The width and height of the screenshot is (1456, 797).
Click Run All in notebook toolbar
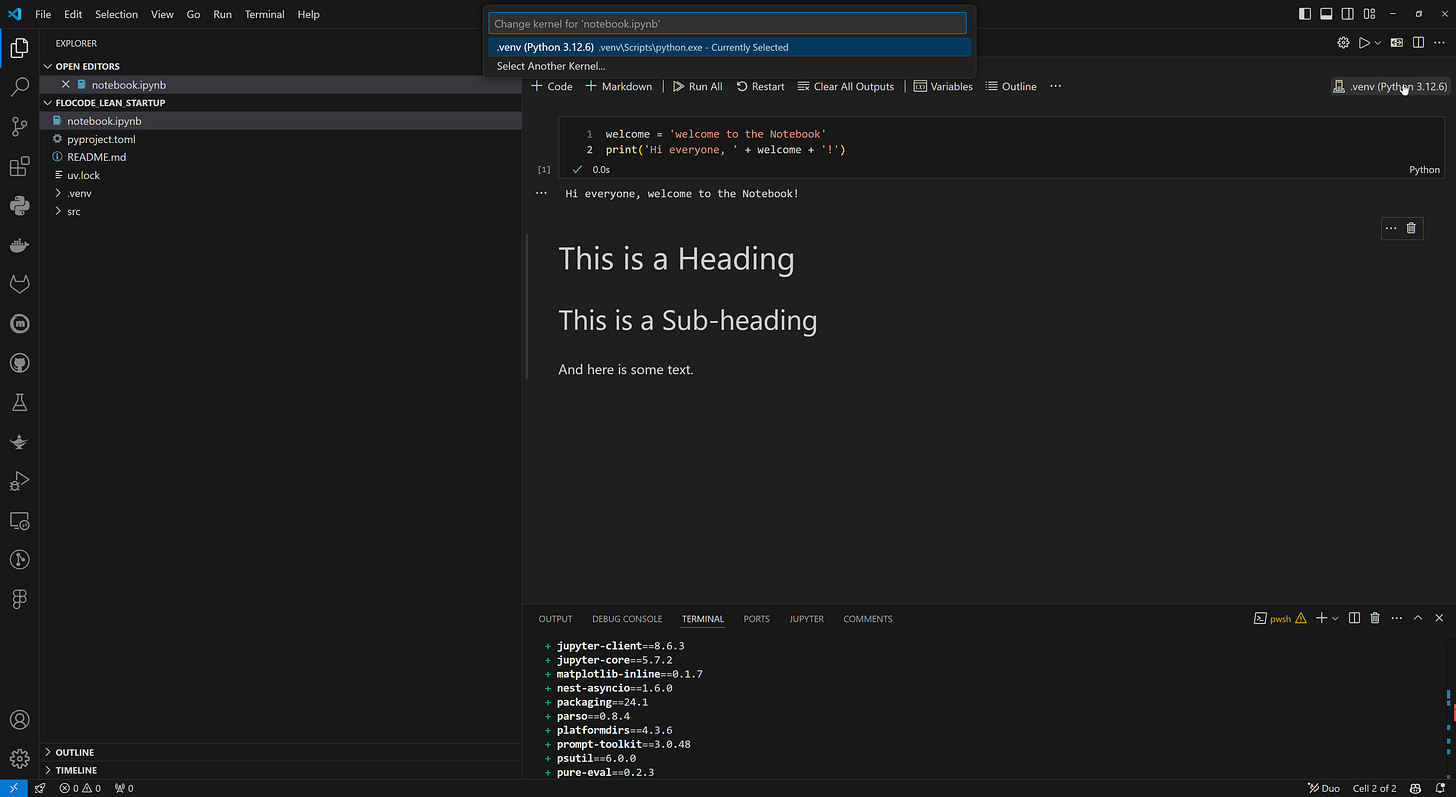[697, 86]
